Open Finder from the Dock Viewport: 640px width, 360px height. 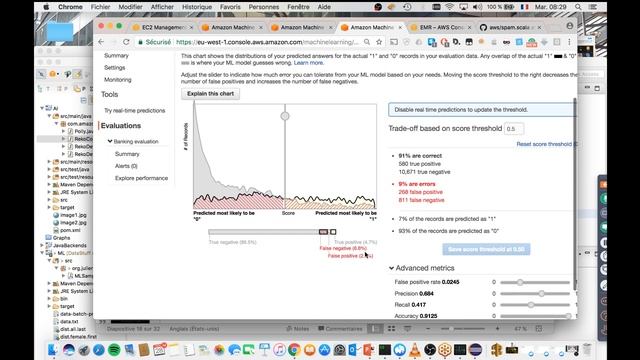click(53, 350)
